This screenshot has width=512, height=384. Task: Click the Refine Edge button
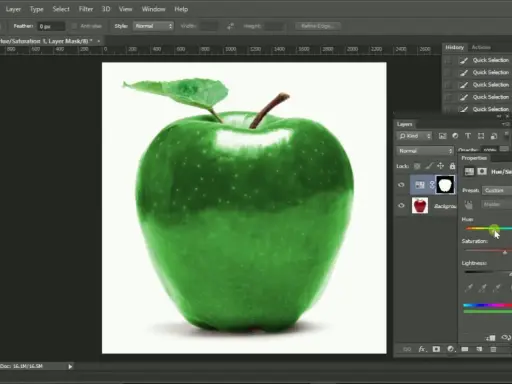pyautogui.click(x=318, y=26)
